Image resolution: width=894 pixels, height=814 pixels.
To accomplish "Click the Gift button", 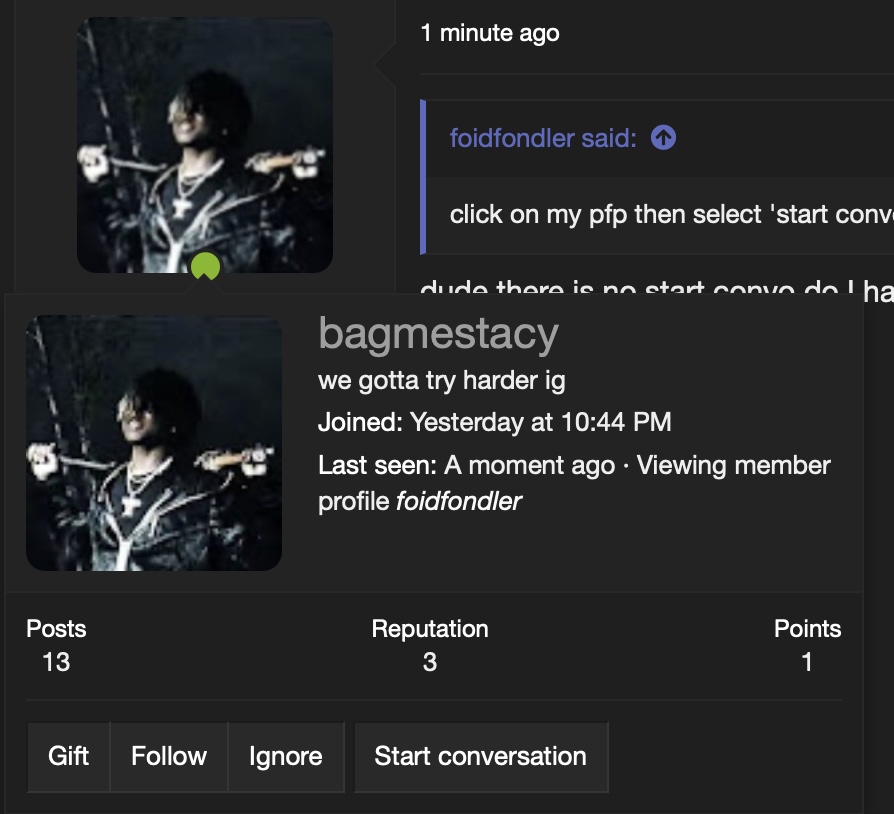I will pos(68,756).
